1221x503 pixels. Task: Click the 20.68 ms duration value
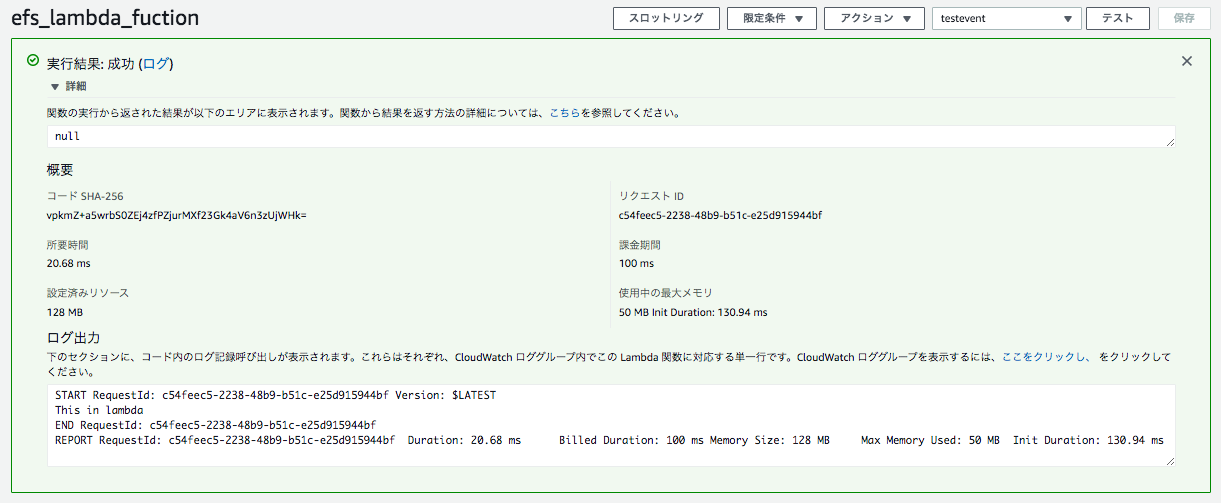68,263
